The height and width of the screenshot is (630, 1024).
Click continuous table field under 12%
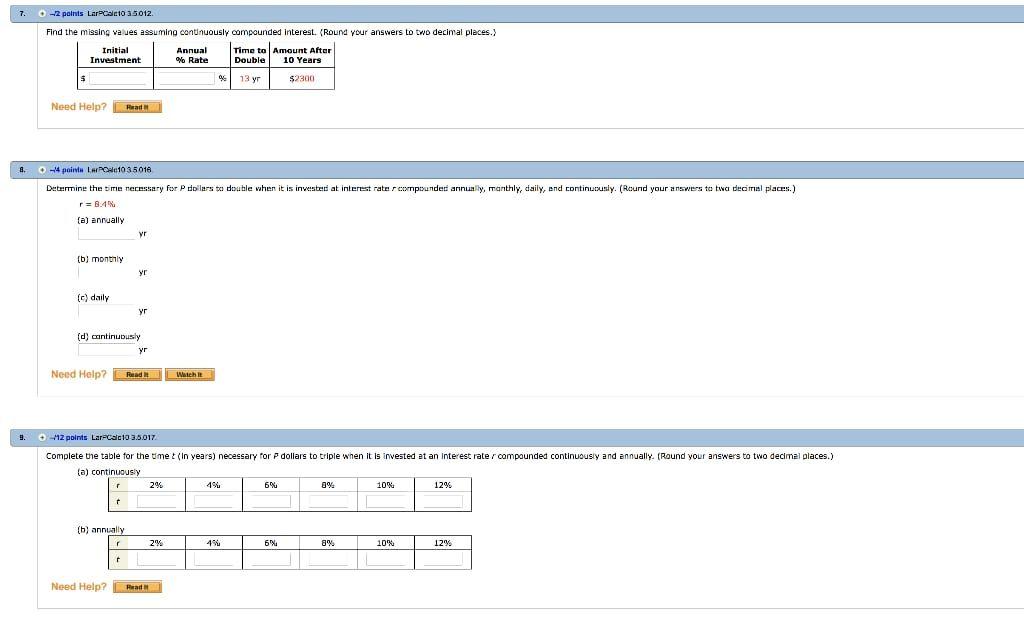point(443,501)
